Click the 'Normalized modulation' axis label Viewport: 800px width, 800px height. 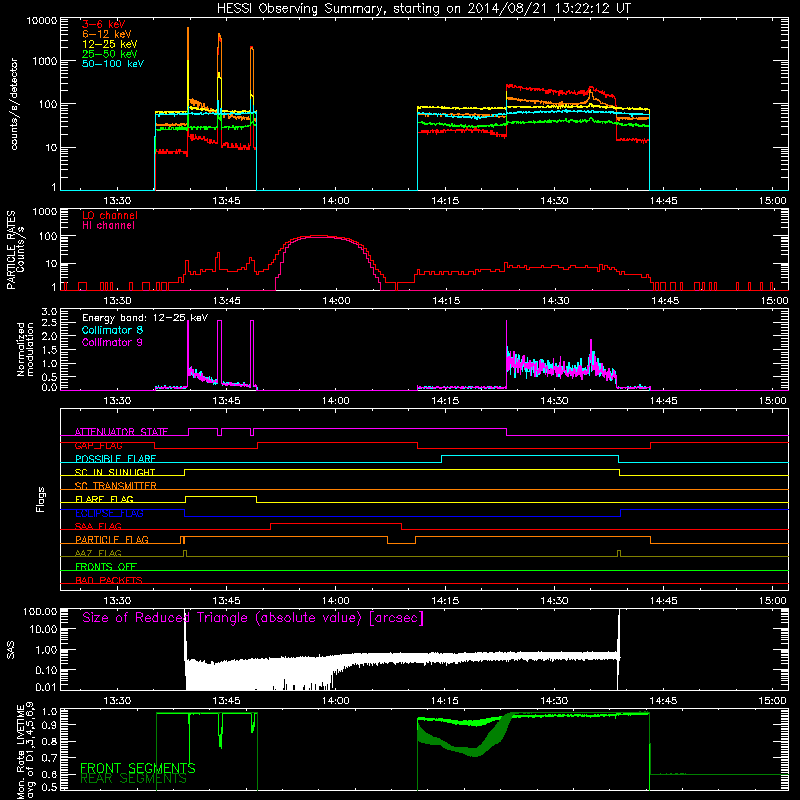25,349
